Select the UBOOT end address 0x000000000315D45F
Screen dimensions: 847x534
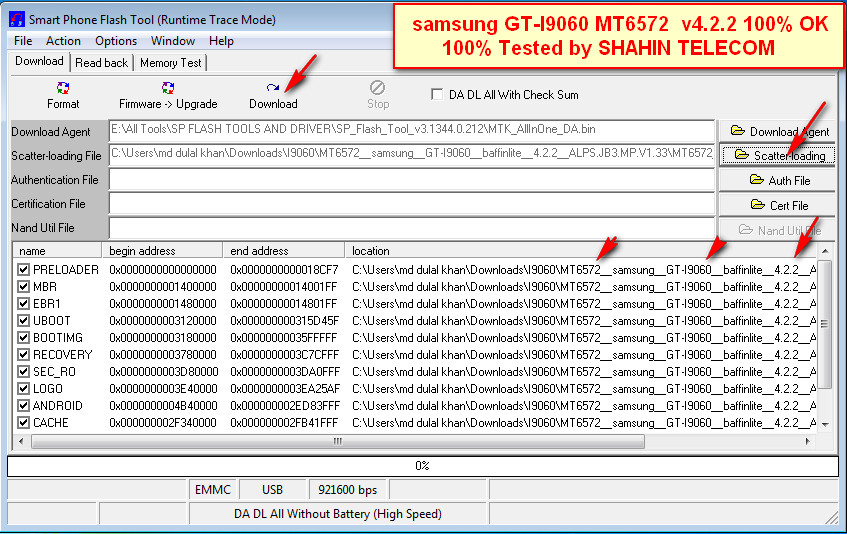tap(284, 321)
